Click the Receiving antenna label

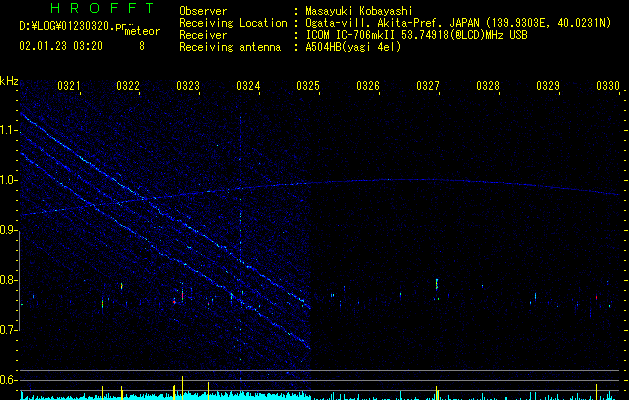[230, 47]
